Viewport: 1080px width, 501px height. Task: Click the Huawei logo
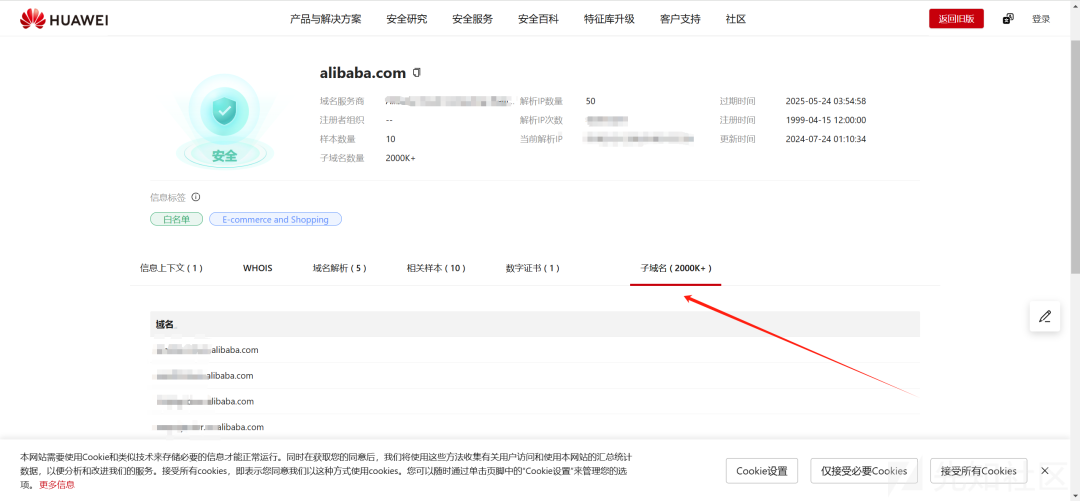[64, 19]
